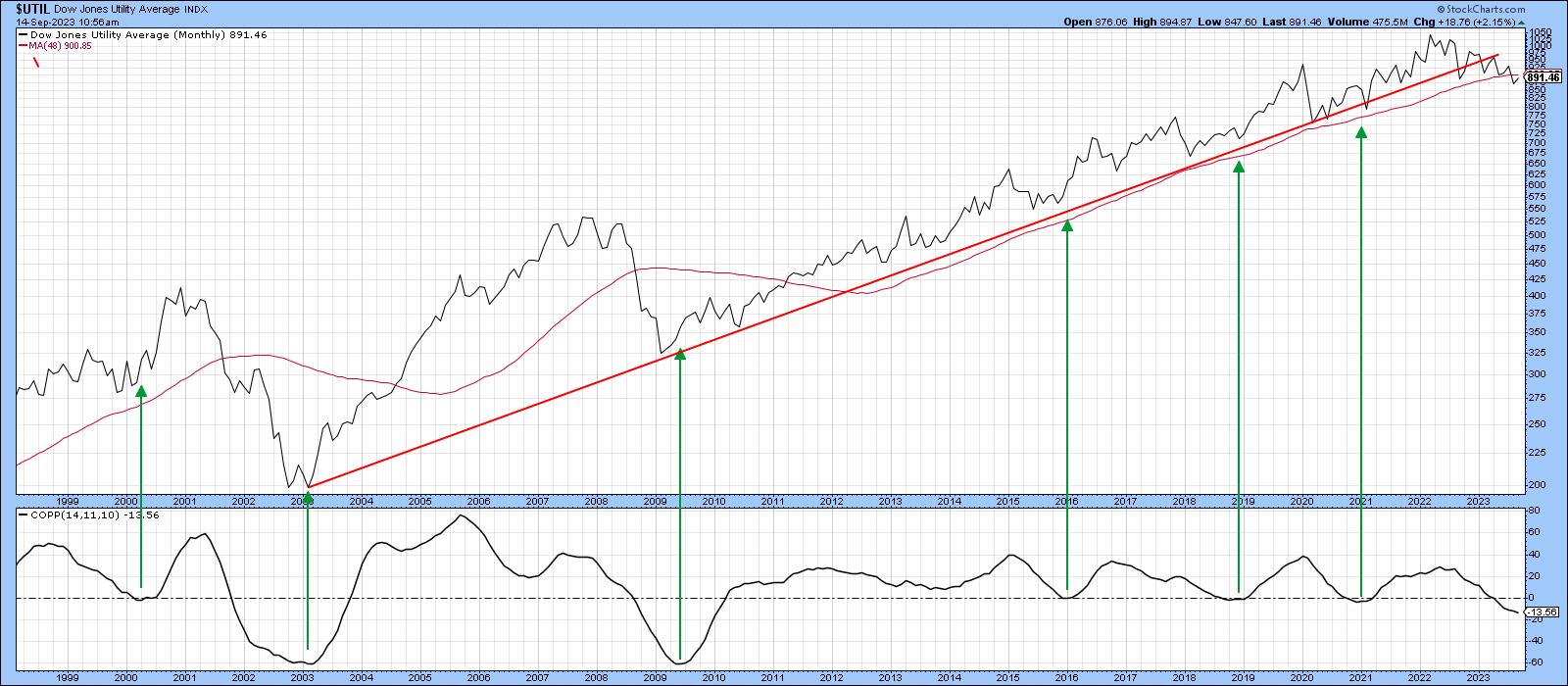
Task: Click the black line marker beside the Dow Jones legend
Action: (23, 34)
